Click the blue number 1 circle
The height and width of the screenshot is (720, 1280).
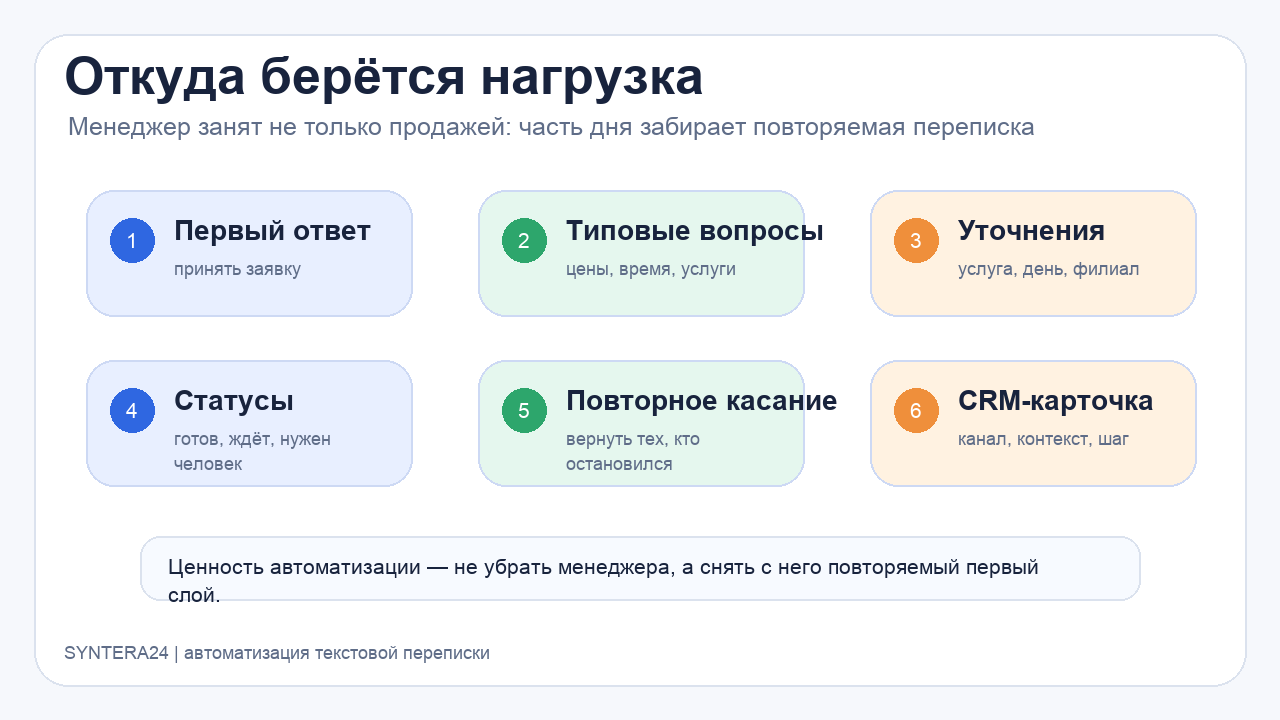[132, 241]
